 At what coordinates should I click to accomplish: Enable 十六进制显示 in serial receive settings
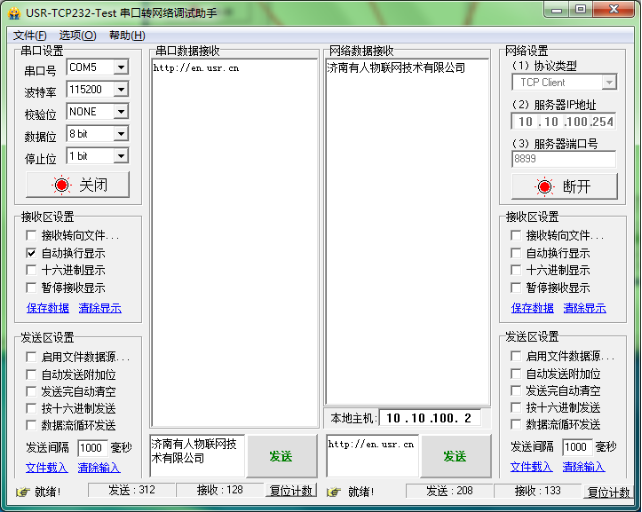tap(32, 270)
